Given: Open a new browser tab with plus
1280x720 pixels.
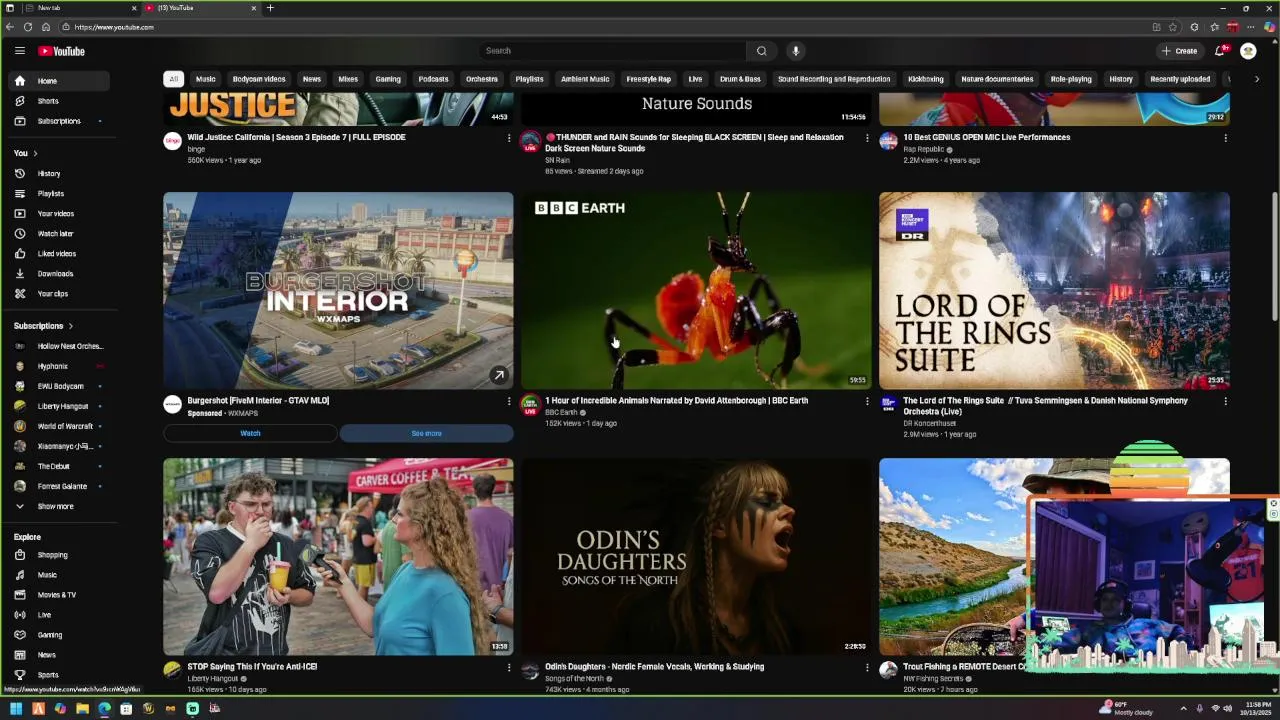Looking at the screenshot, I should click(x=270, y=8).
